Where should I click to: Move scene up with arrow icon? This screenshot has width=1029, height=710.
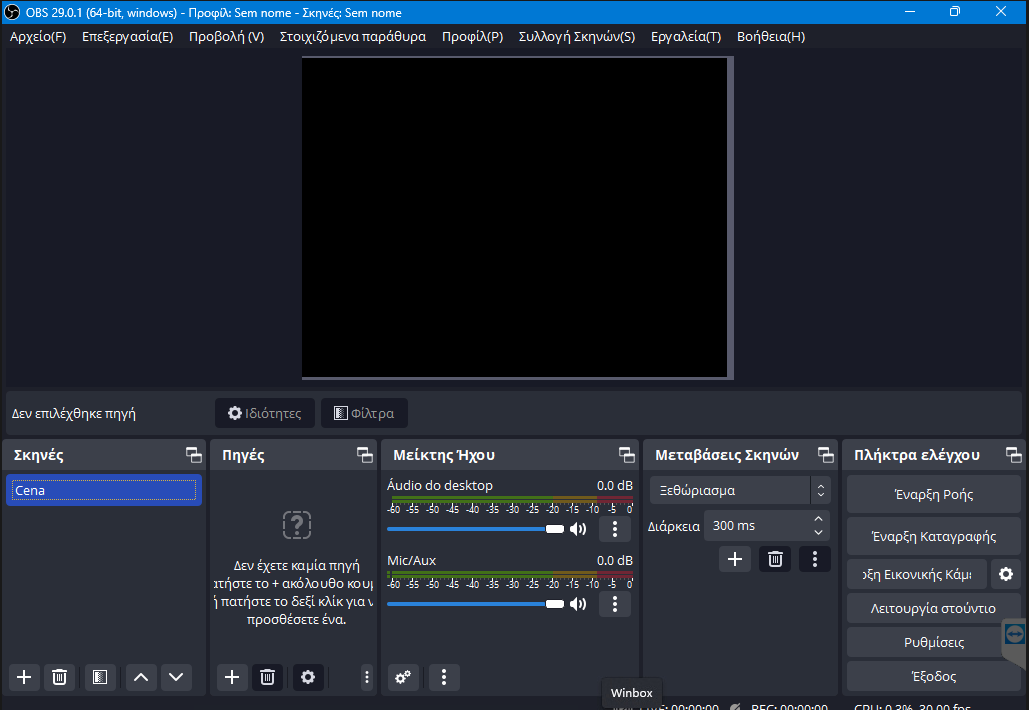(141, 677)
